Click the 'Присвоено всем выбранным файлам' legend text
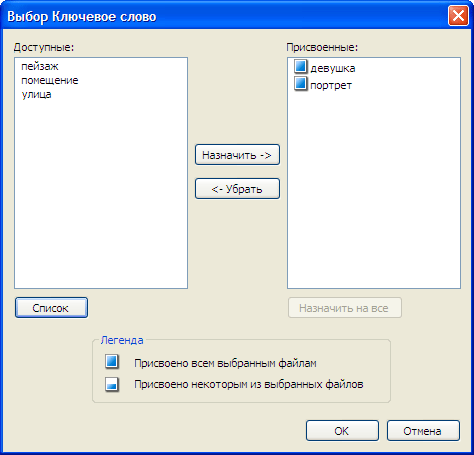This screenshot has width=474, height=455. click(225, 363)
